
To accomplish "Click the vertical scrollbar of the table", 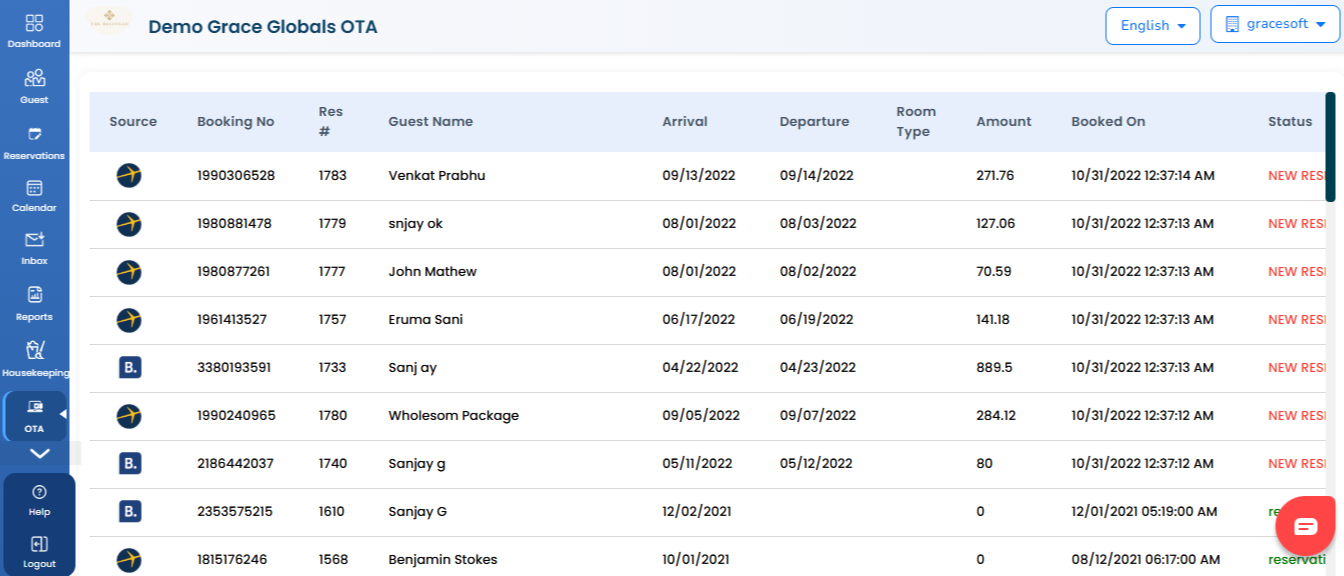I will (x=1330, y=147).
